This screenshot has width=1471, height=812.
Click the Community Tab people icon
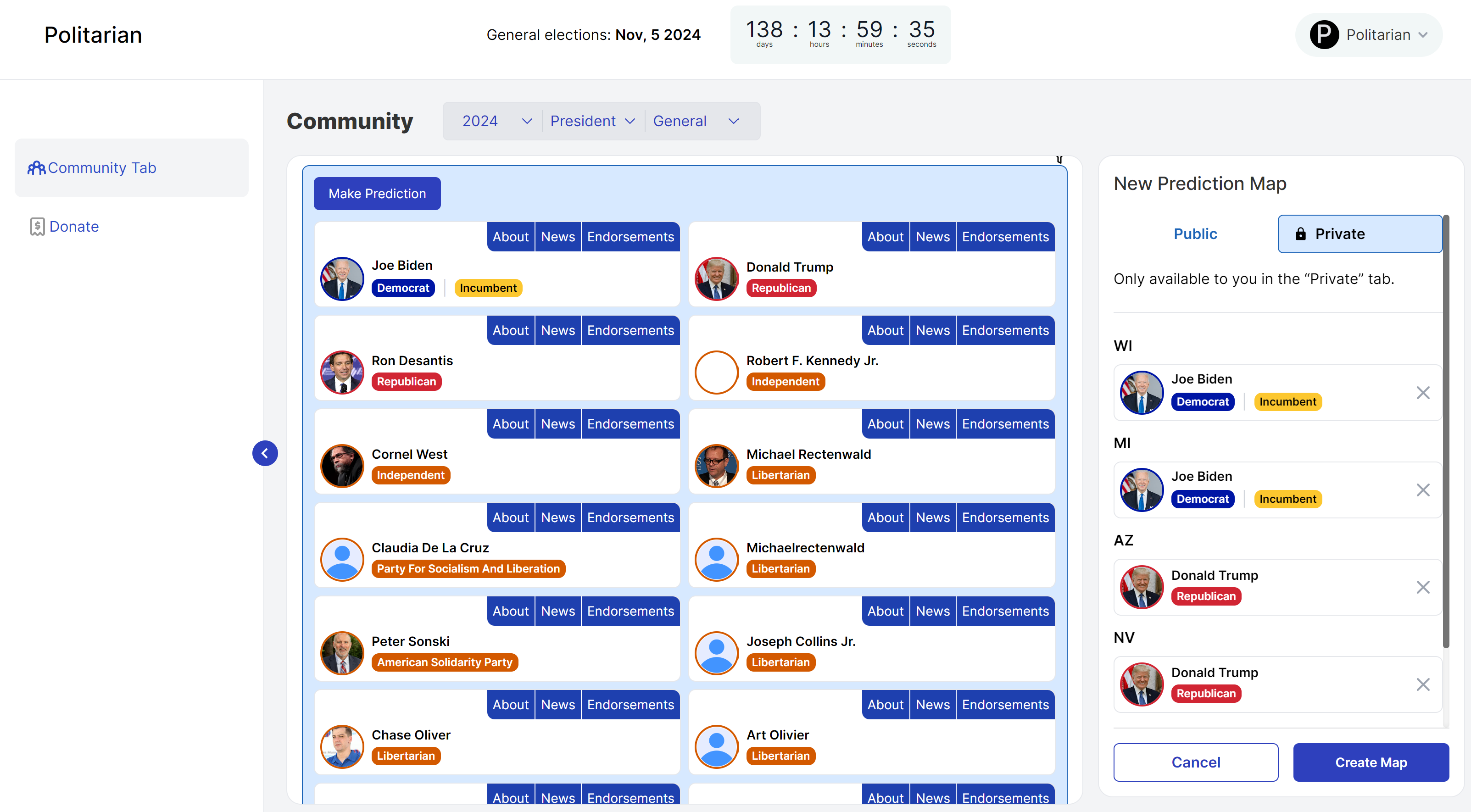[37, 168]
